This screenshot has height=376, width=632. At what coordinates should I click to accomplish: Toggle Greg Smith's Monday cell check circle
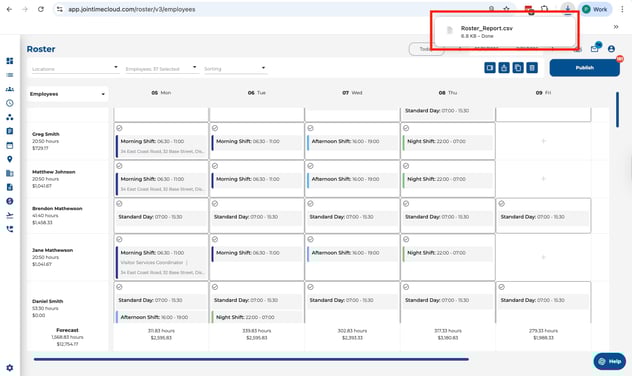coord(119,128)
